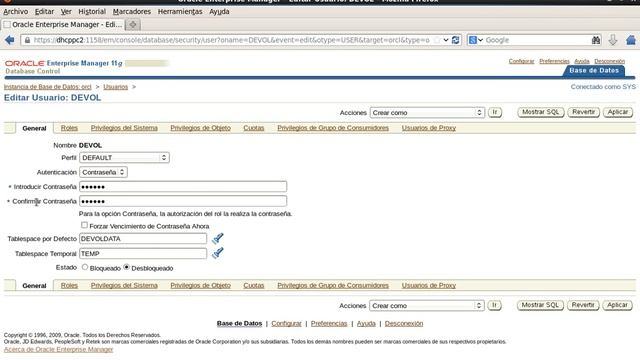Go to Instancia de Base de Datos breadcrumb
This screenshot has height=360, width=640.
point(48,87)
